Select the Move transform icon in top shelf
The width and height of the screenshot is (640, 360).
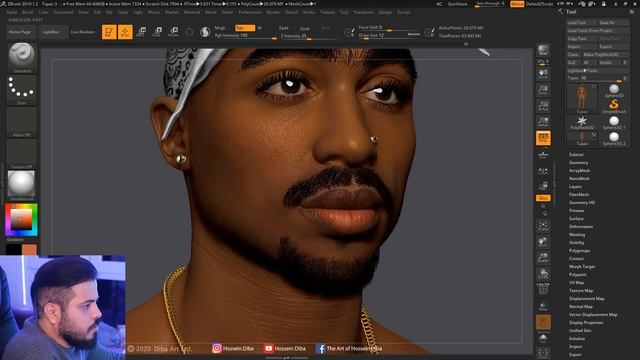(141, 32)
